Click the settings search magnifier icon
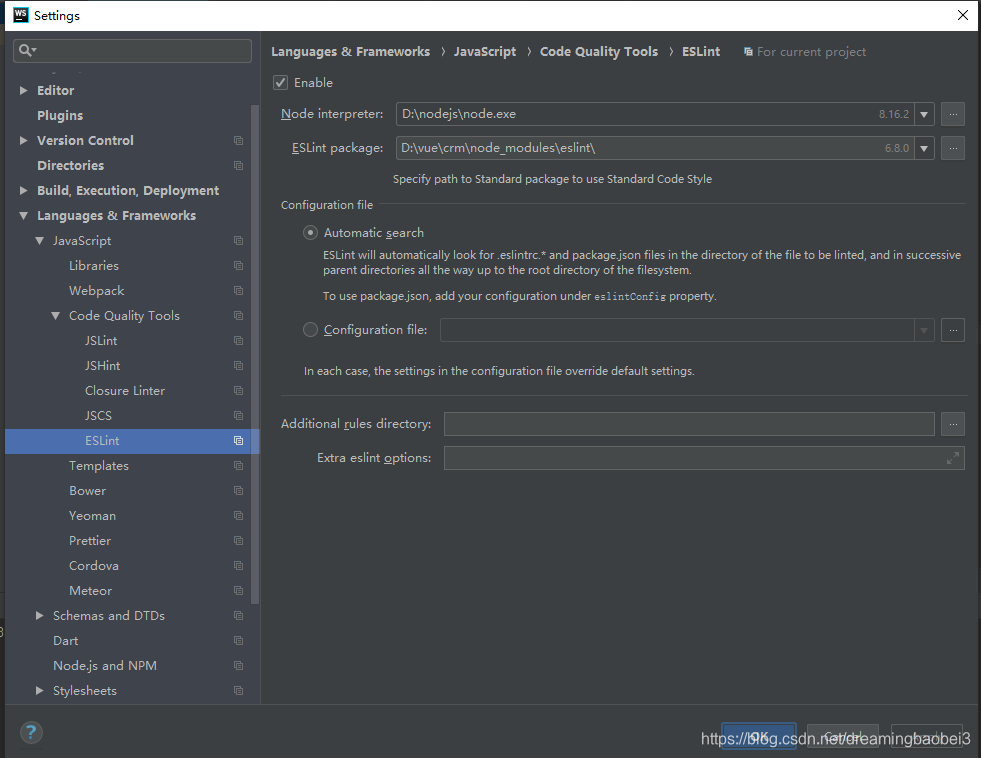The width and height of the screenshot is (981, 758). pos(25,50)
